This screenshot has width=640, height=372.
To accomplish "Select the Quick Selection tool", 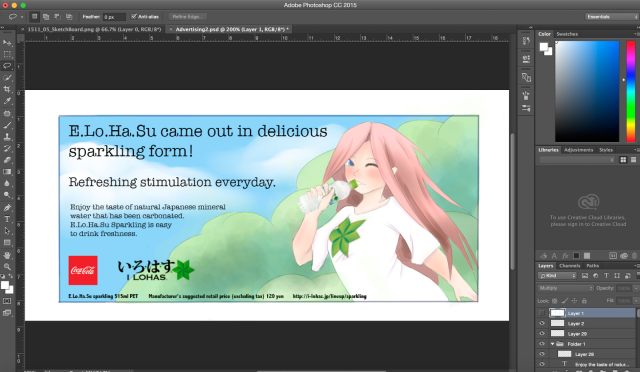I will (x=7, y=78).
